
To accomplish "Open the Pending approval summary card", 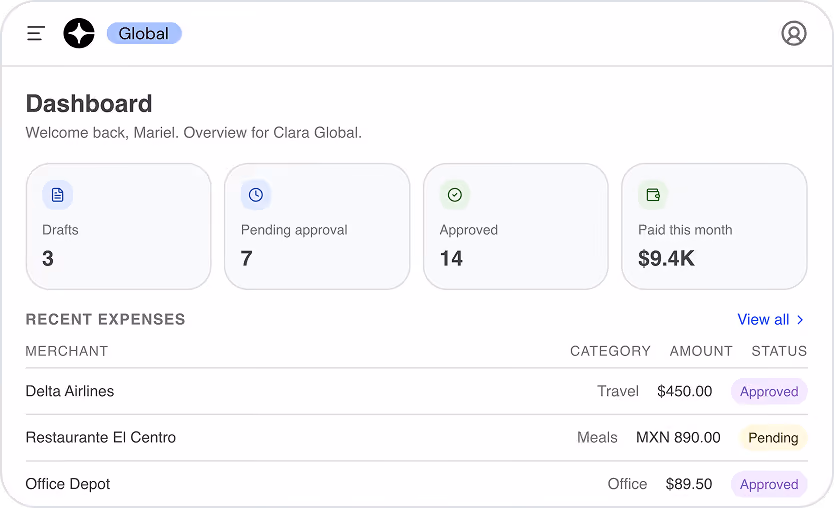I will pyautogui.click(x=317, y=227).
